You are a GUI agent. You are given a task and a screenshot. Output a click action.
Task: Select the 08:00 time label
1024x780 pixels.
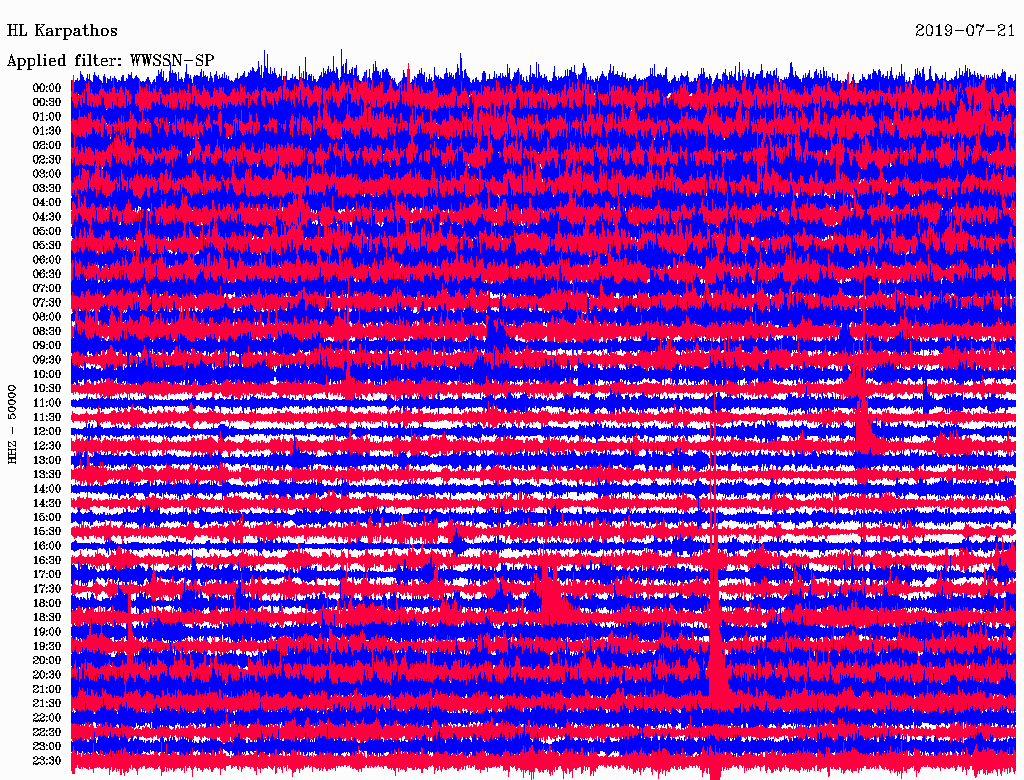pos(47,317)
